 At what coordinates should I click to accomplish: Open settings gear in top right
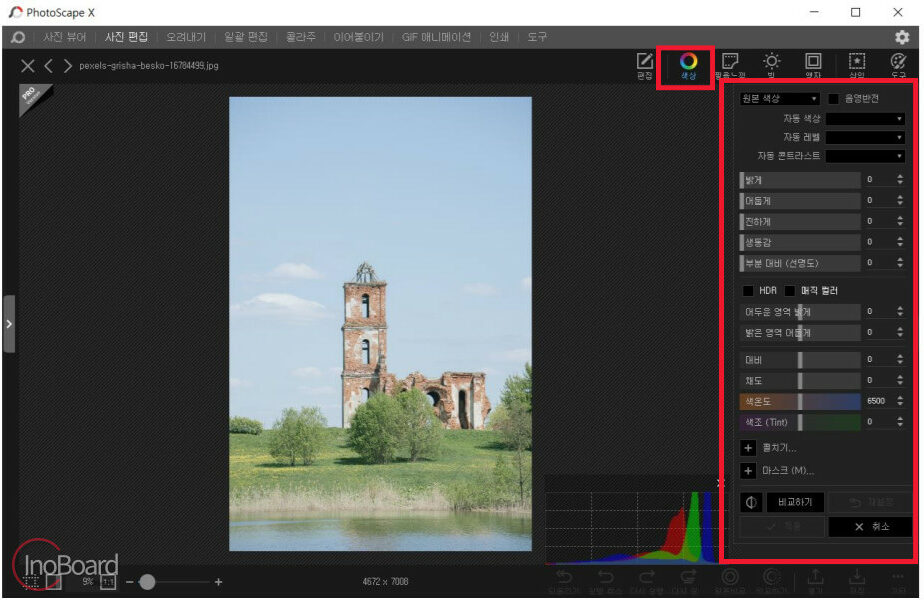click(902, 37)
